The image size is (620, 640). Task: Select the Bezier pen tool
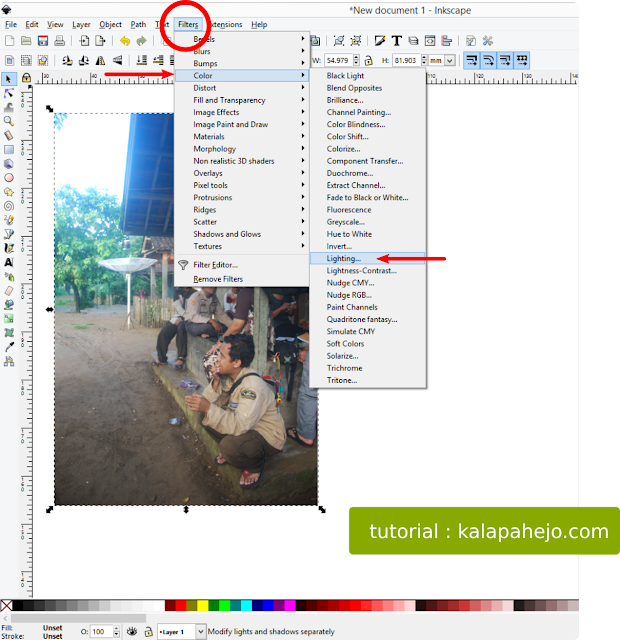9,234
